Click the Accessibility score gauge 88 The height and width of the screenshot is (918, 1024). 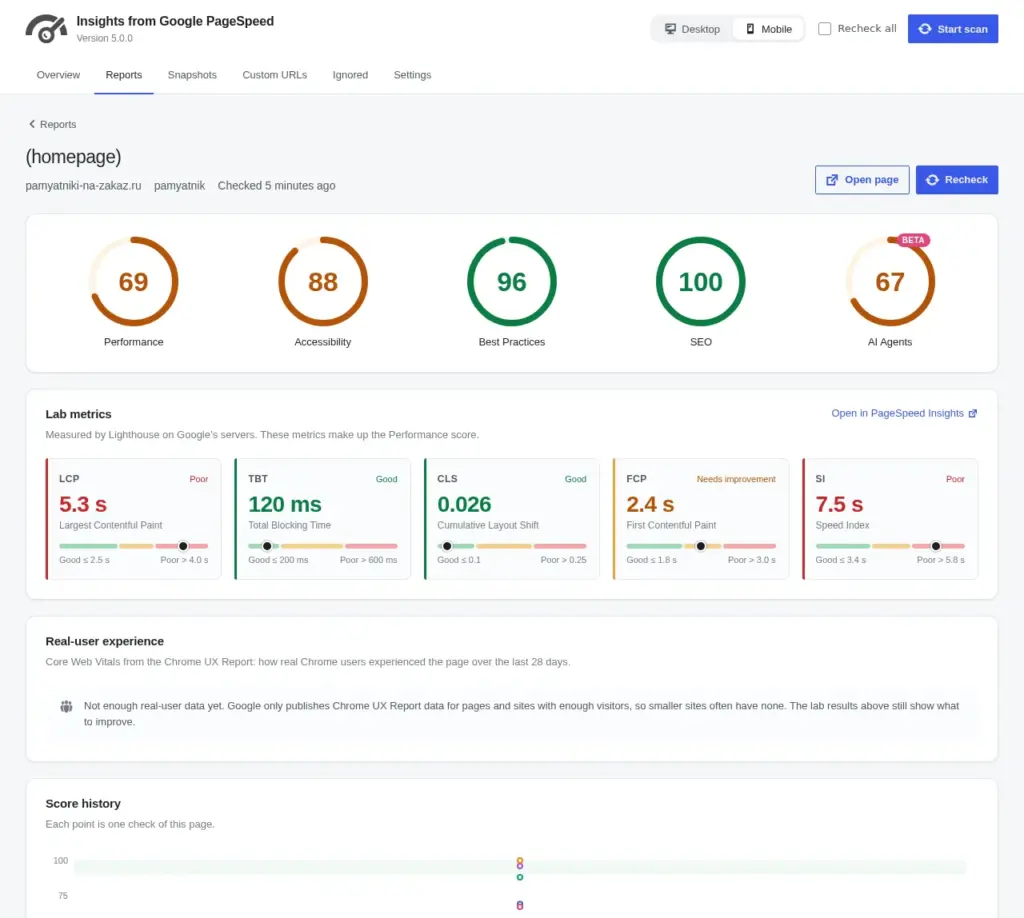[x=323, y=281]
